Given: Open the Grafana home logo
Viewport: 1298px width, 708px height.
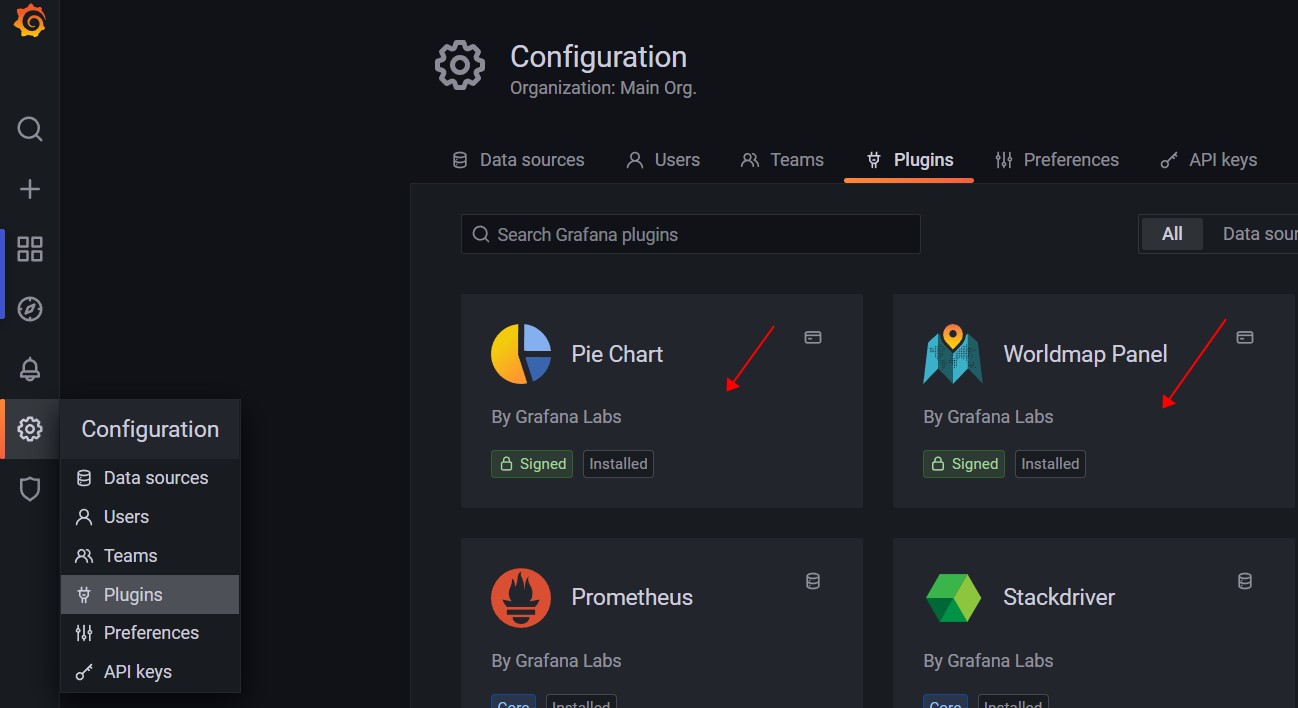Looking at the screenshot, I should 30,21.
